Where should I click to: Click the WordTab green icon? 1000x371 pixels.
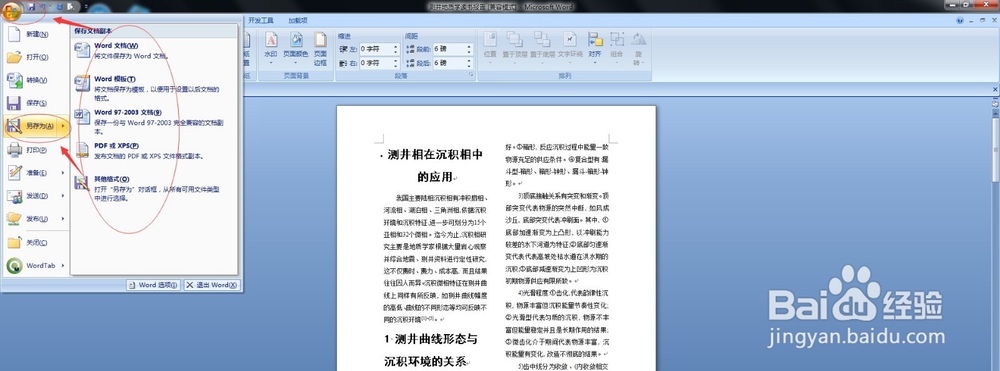14,265
